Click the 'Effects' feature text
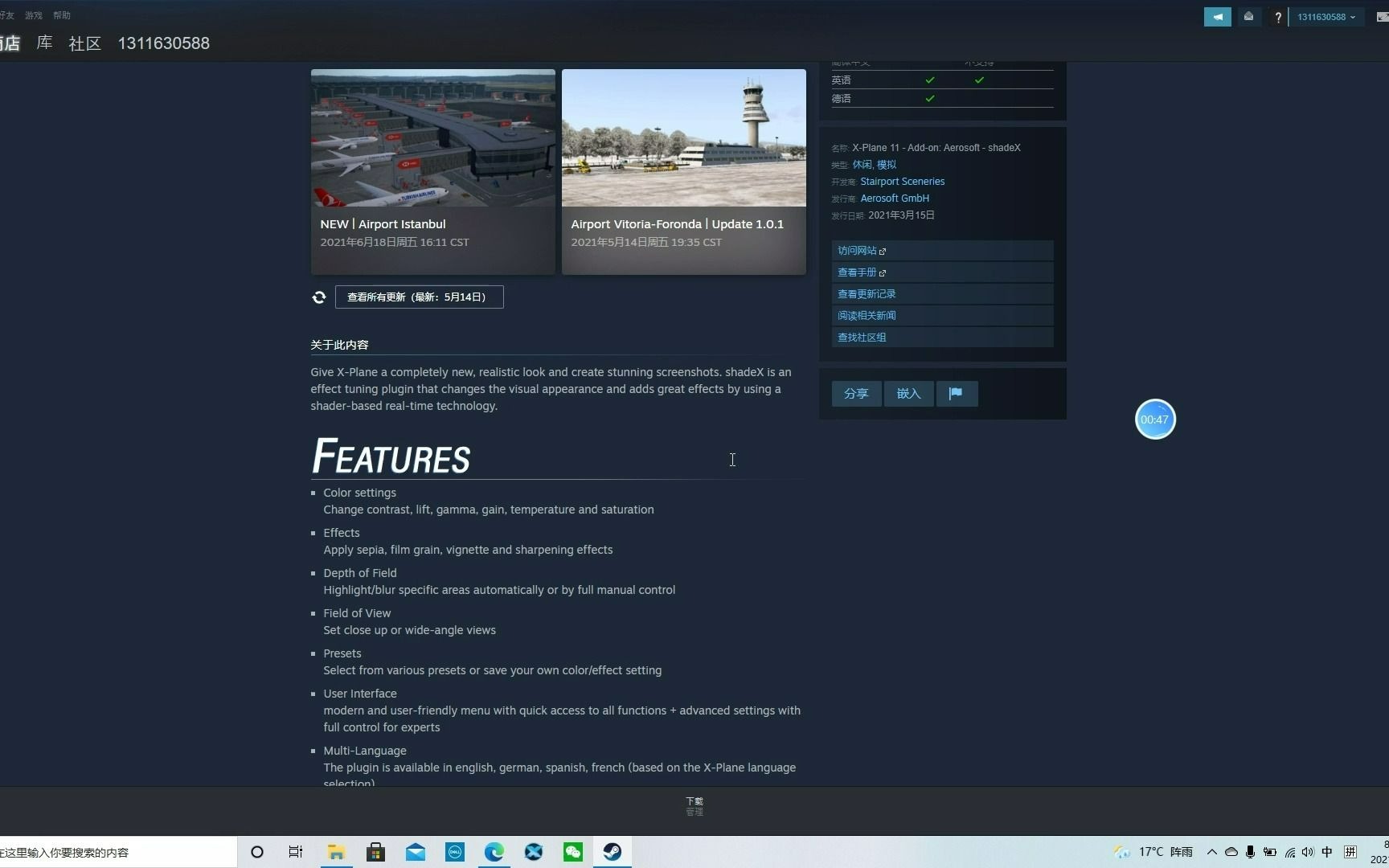 [x=342, y=533]
